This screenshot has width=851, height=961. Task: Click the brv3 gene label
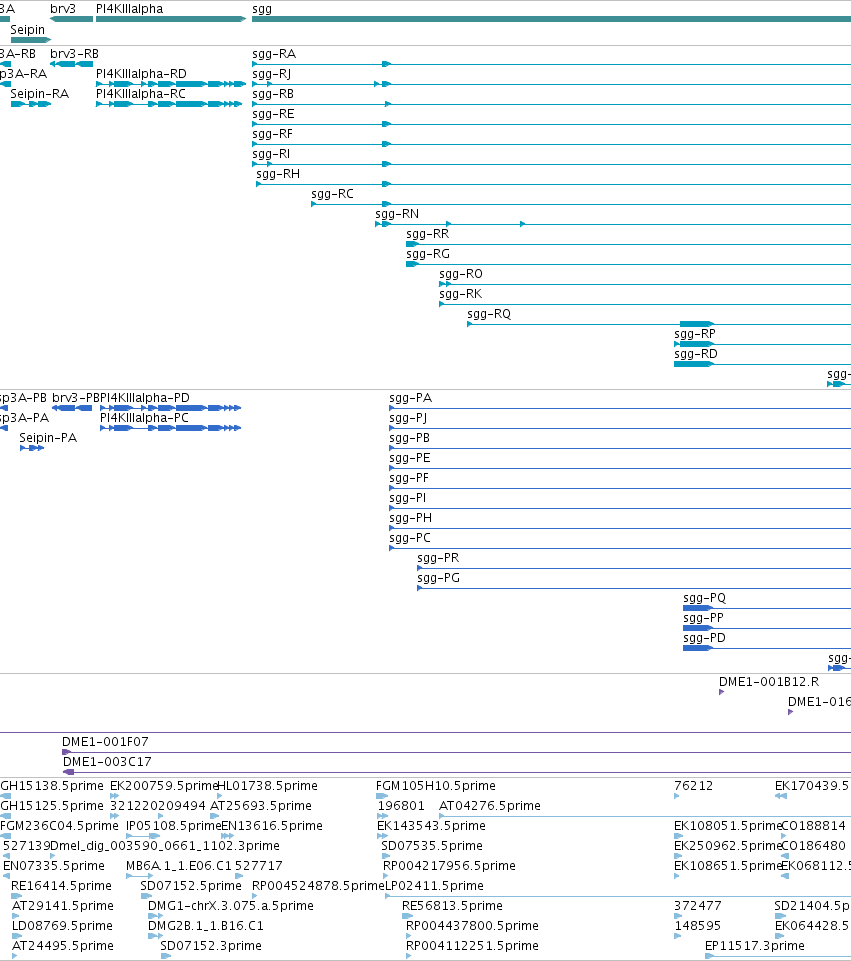[62, 9]
